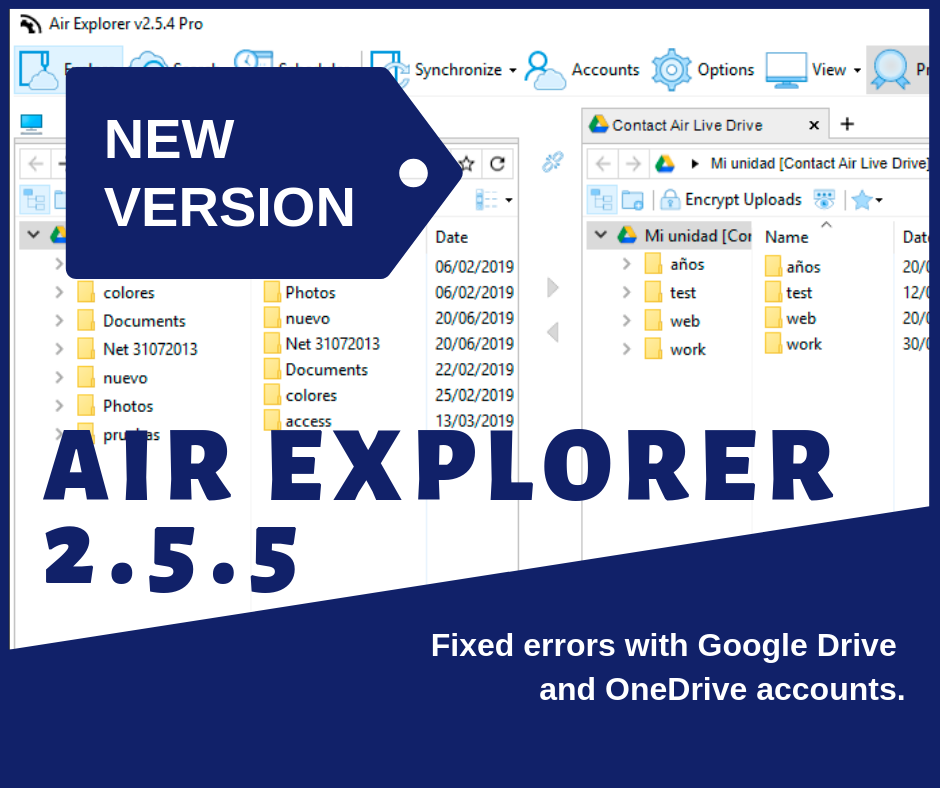
Task: Refresh the left pane folder
Action: 497,164
